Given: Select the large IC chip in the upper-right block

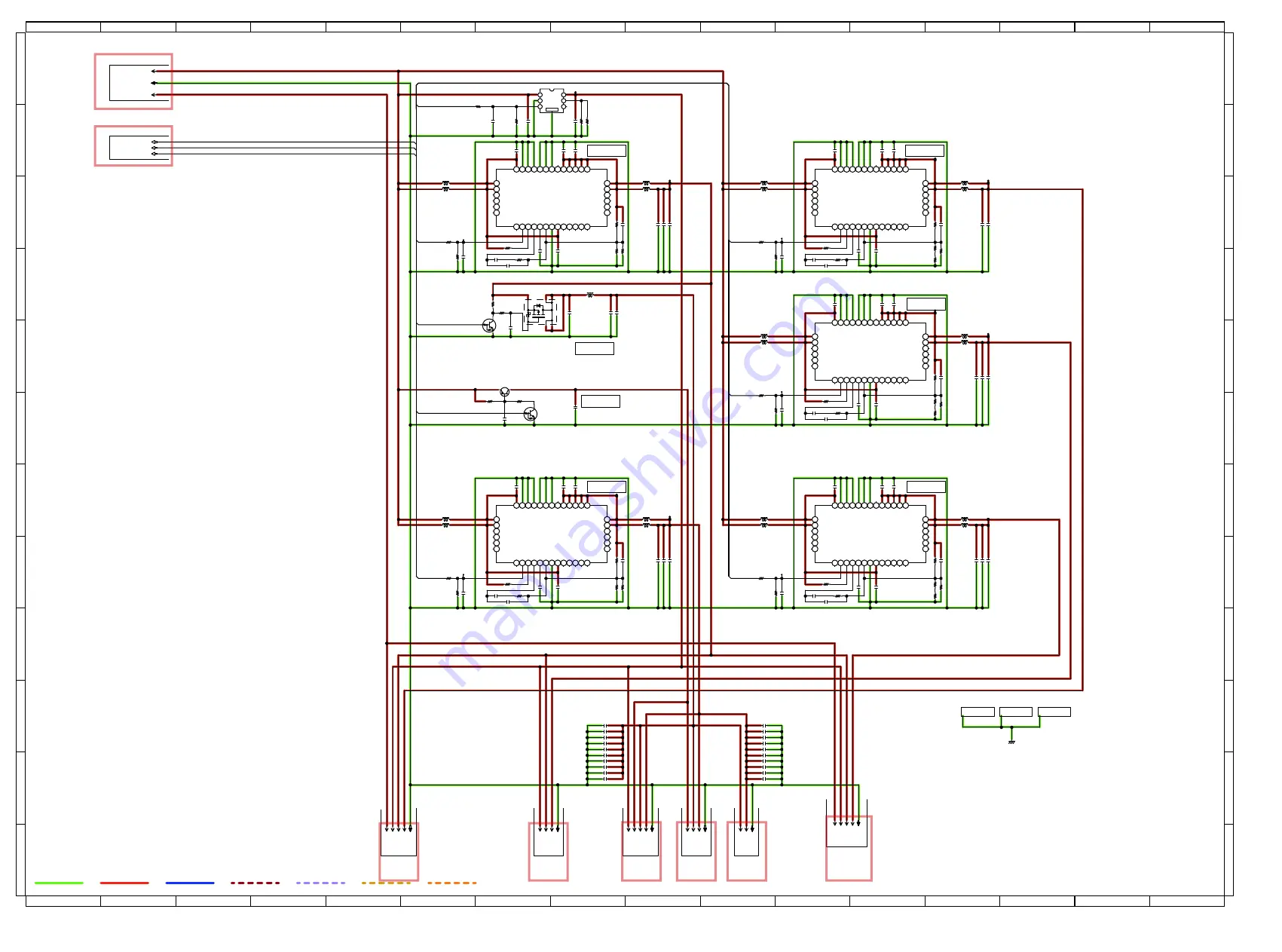Looking at the screenshot, I should tap(870, 198).
